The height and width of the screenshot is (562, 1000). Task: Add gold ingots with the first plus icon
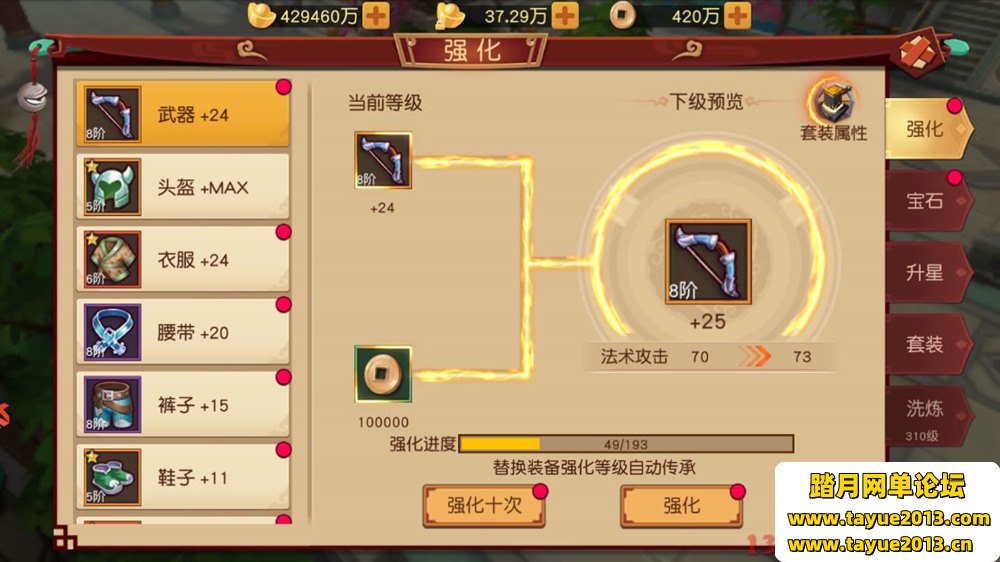376,16
